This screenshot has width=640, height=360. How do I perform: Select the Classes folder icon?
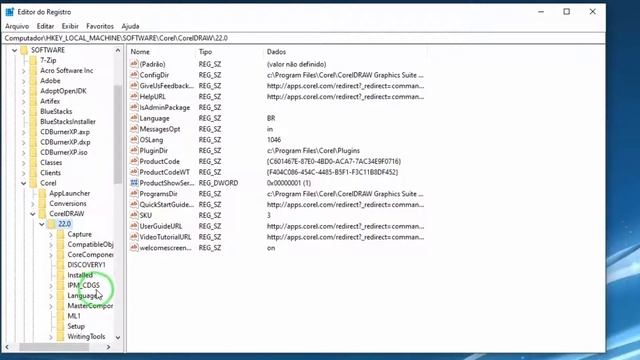(33, 162)
